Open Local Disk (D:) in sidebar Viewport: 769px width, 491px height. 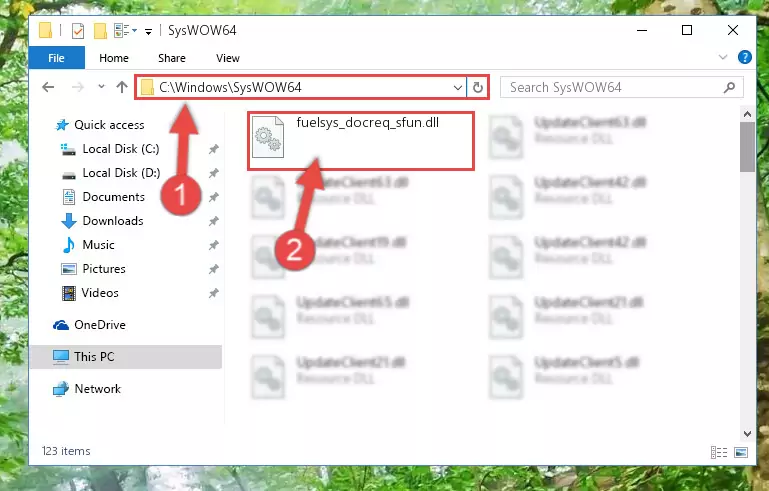click(x=121, y=173)
